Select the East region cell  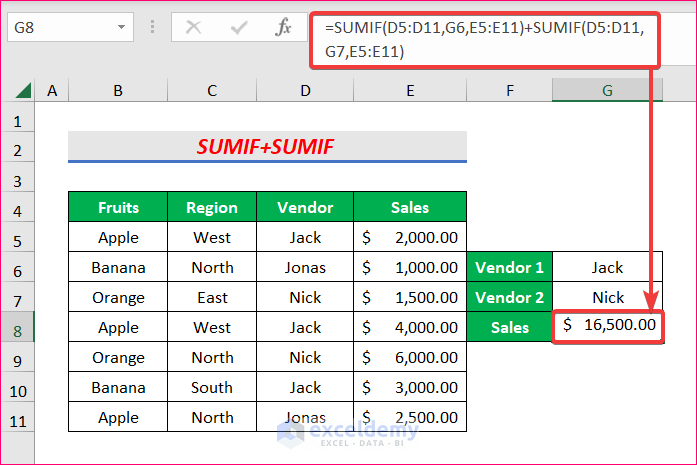point(212,297)
